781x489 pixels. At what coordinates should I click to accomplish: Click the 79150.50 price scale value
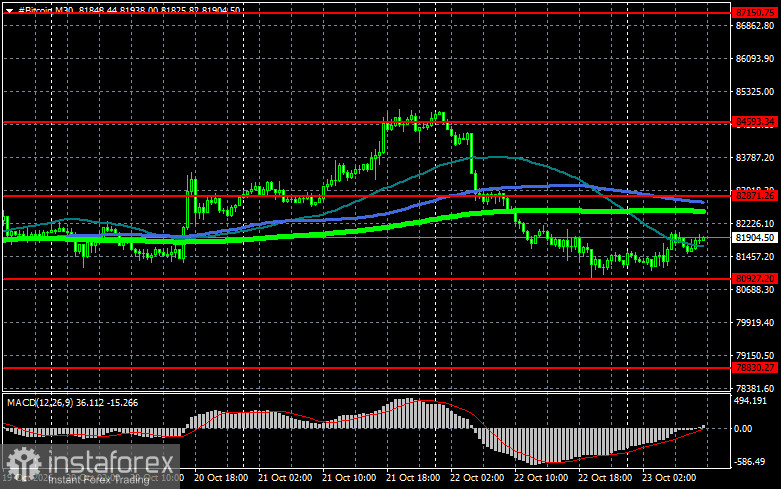pos(755,356)
